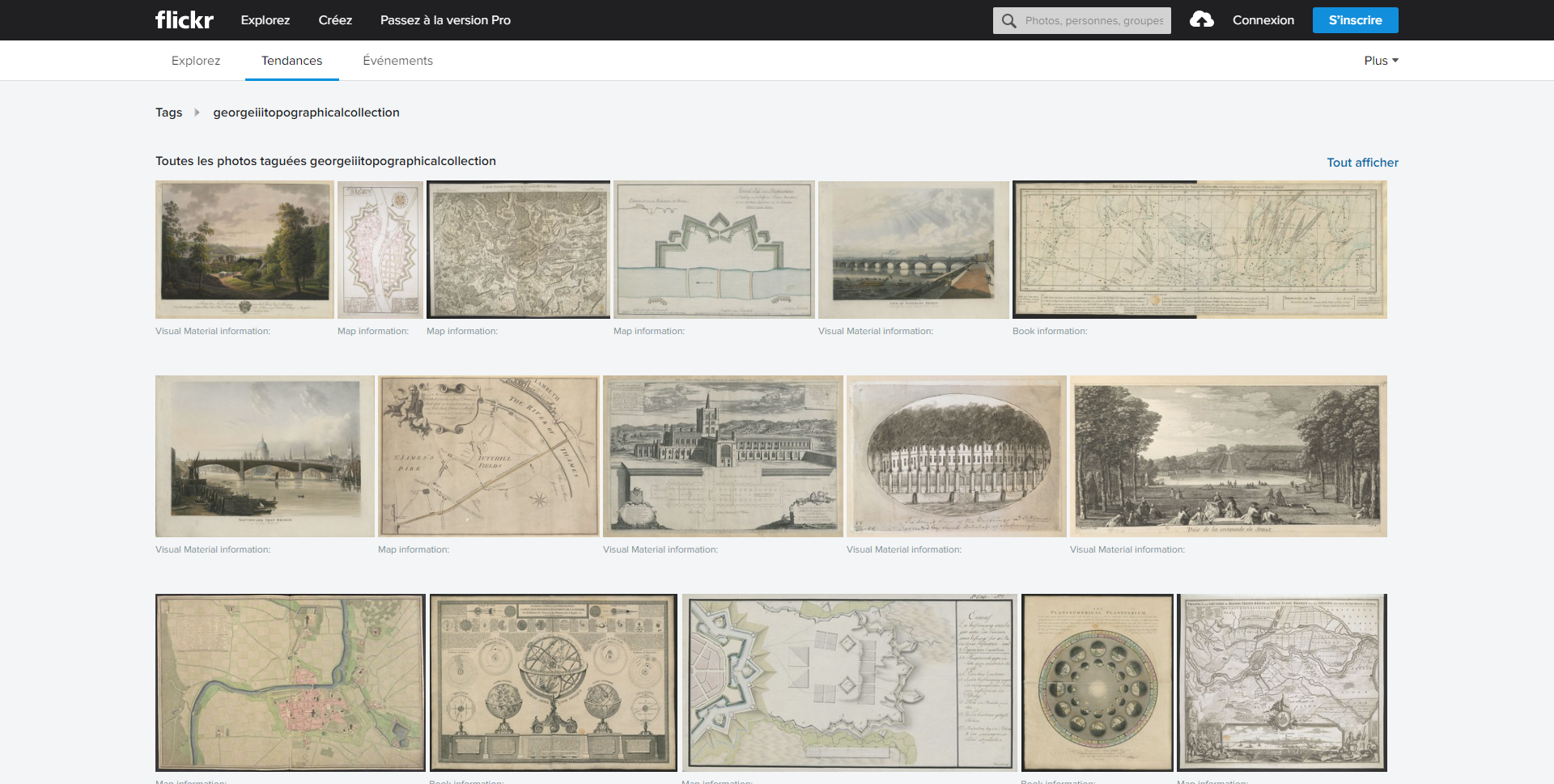Switch to the Événements tab
Viewport: 1554px width, 784px height.
point(397,60)
